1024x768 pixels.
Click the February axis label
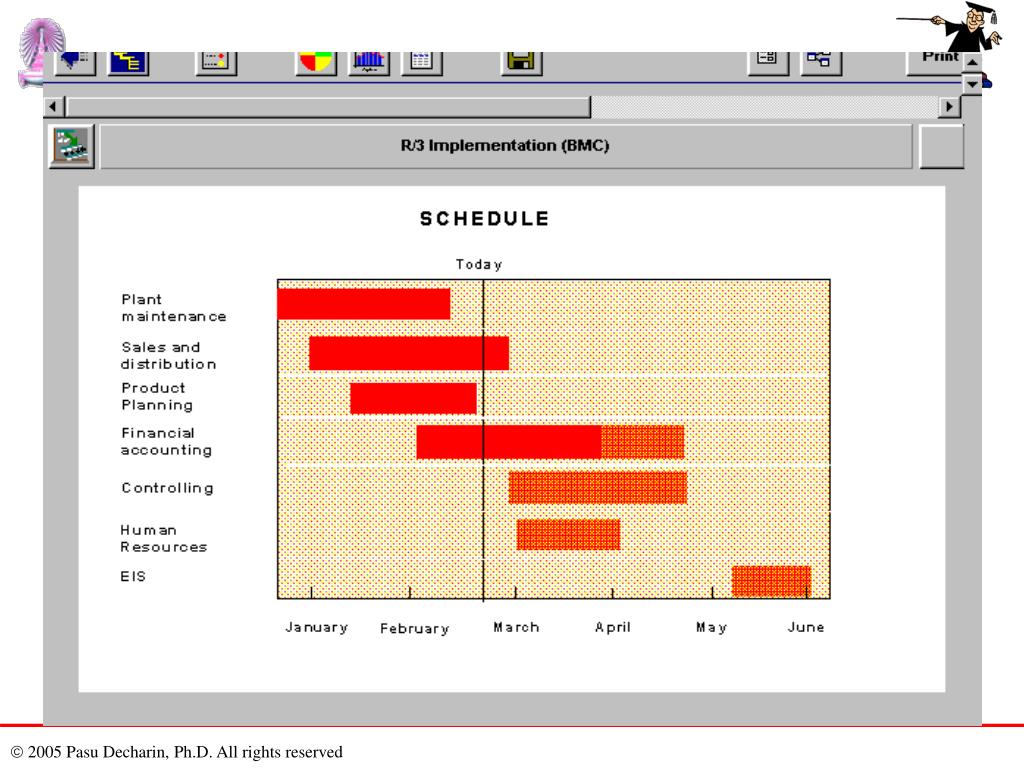pyautogui.click(x=415, y=629)
